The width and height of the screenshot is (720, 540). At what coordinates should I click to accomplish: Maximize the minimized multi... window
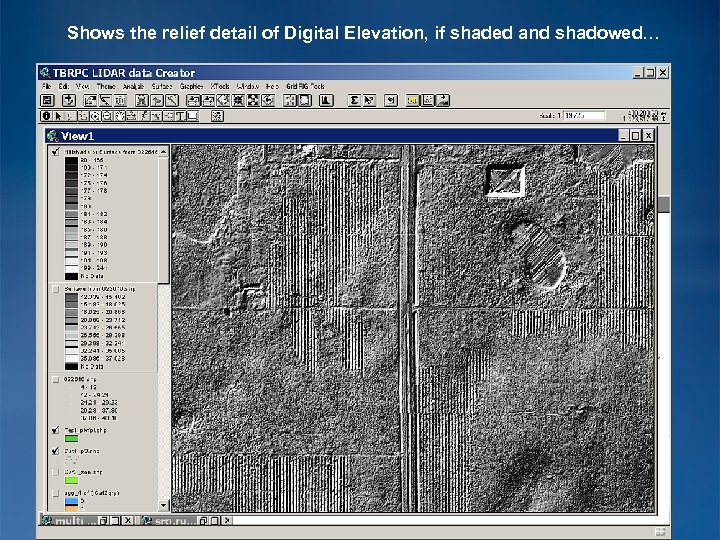point(115,521)
